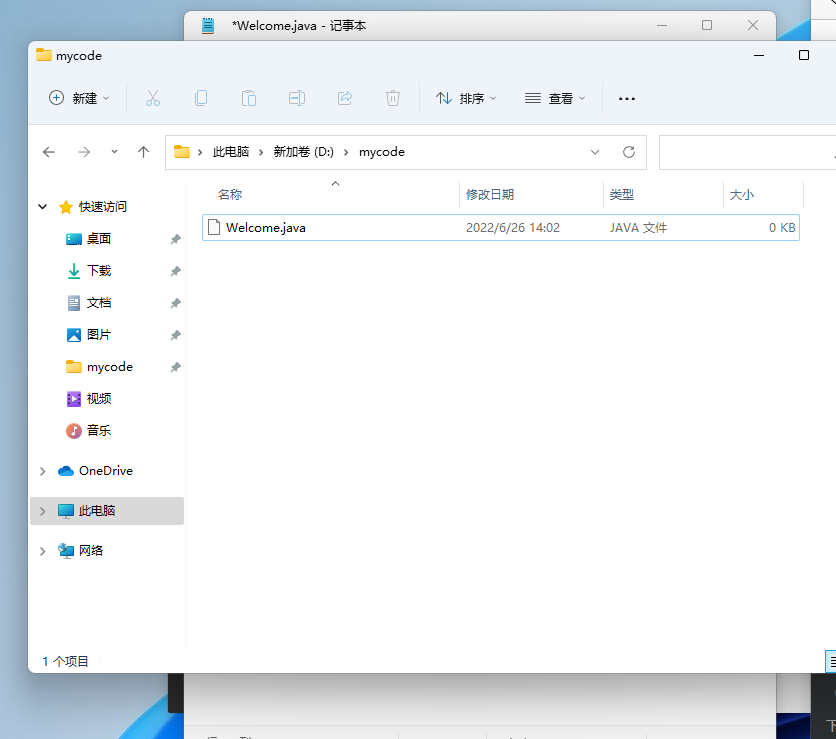Open the 查看 (View) dropdown
This screenshot has height=739, width=836.
click(x=554, y=98)
